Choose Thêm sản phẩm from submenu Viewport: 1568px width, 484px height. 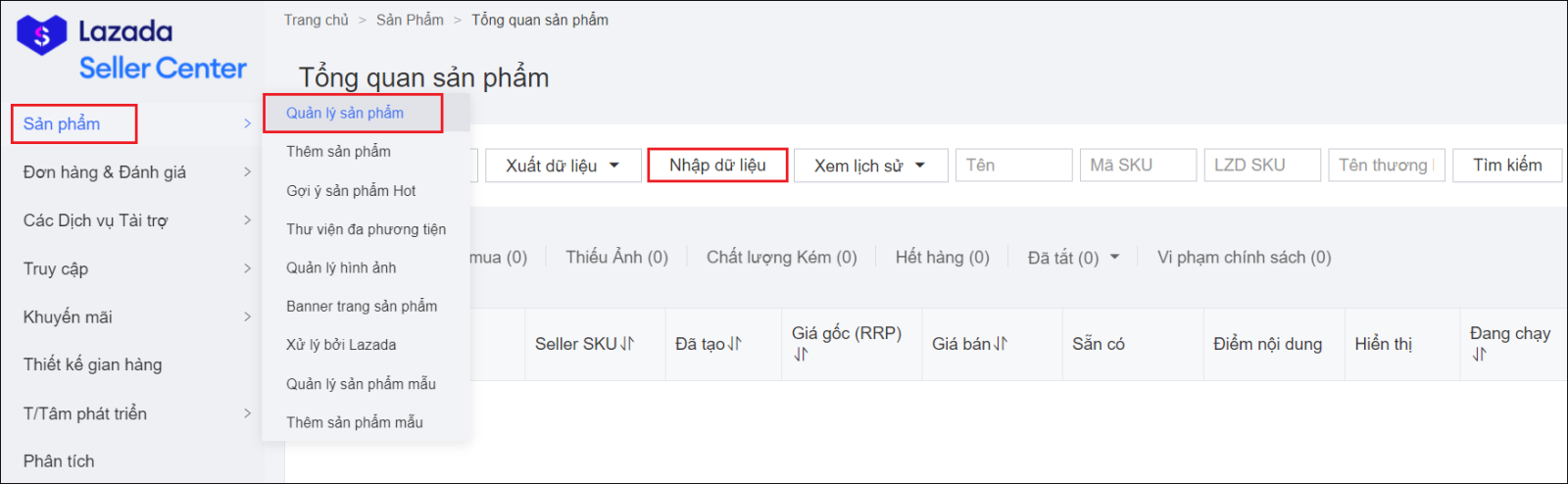click(x=338, y=152)
